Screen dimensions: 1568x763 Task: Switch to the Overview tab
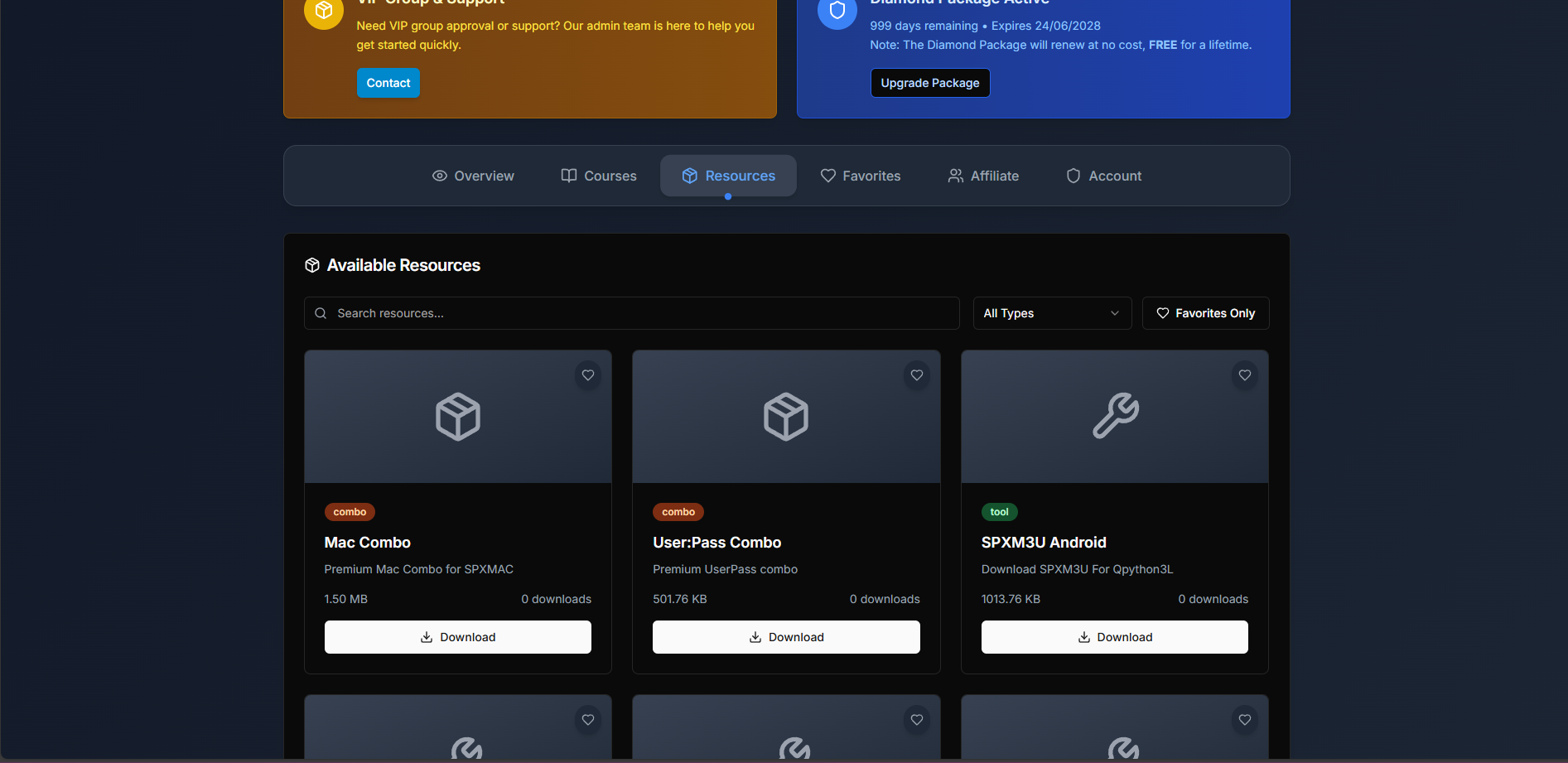(473, 176)
